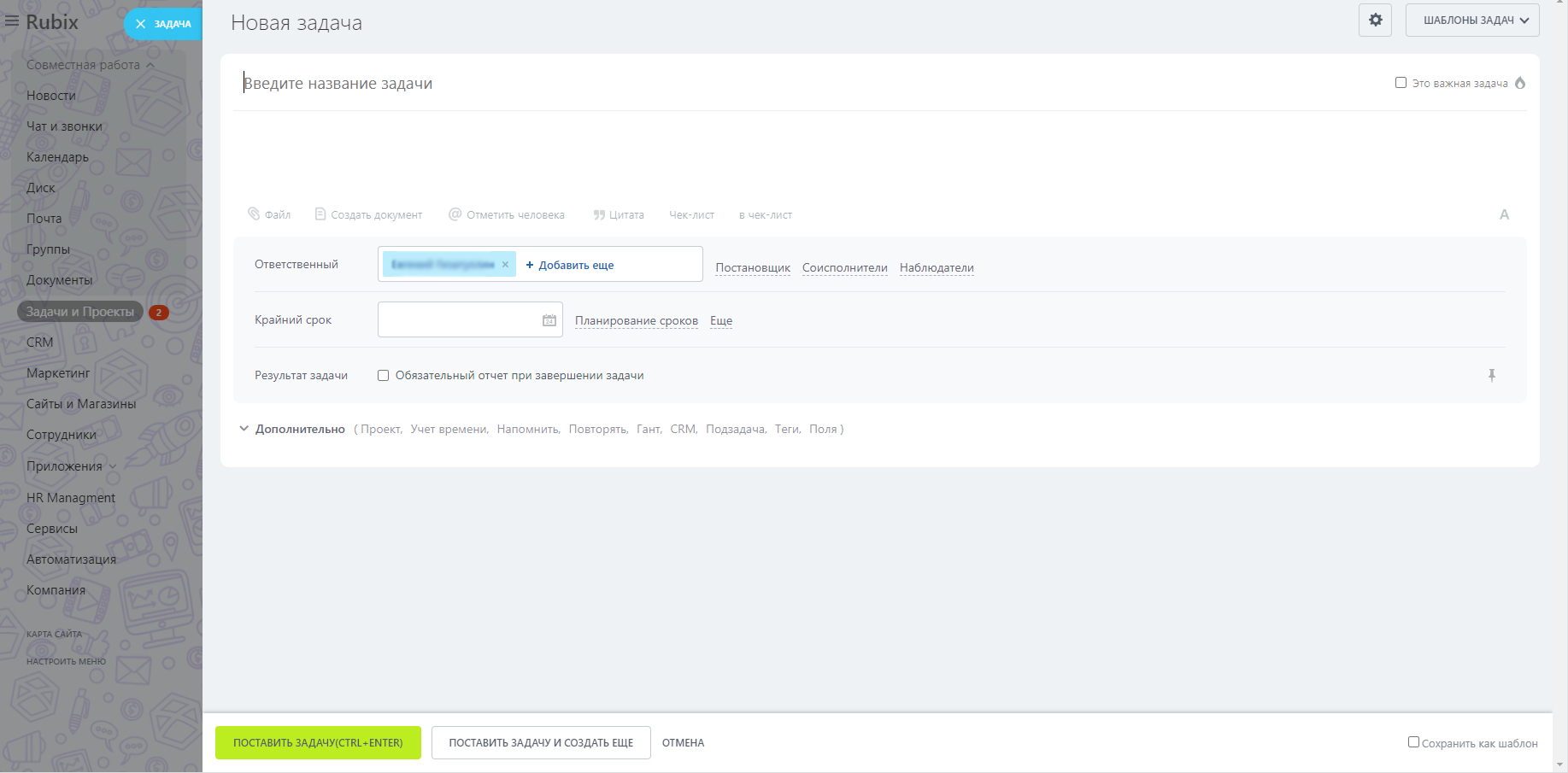Pin the task result section
This screenshot has width=1568, height=773.
pyautogui.click(x=1491, y=375)
